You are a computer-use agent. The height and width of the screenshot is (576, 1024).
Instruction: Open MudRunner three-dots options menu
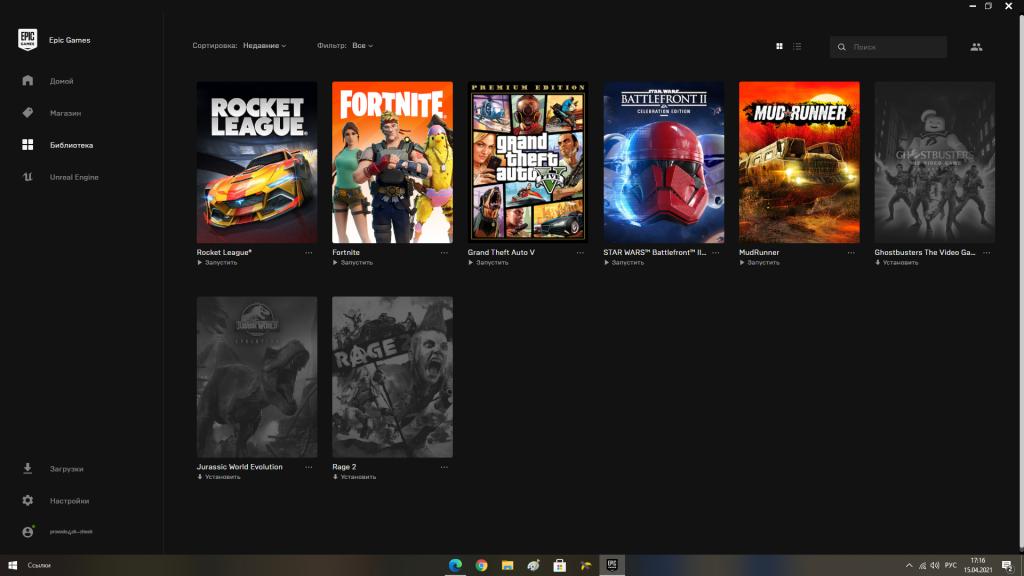click(851, 253)
